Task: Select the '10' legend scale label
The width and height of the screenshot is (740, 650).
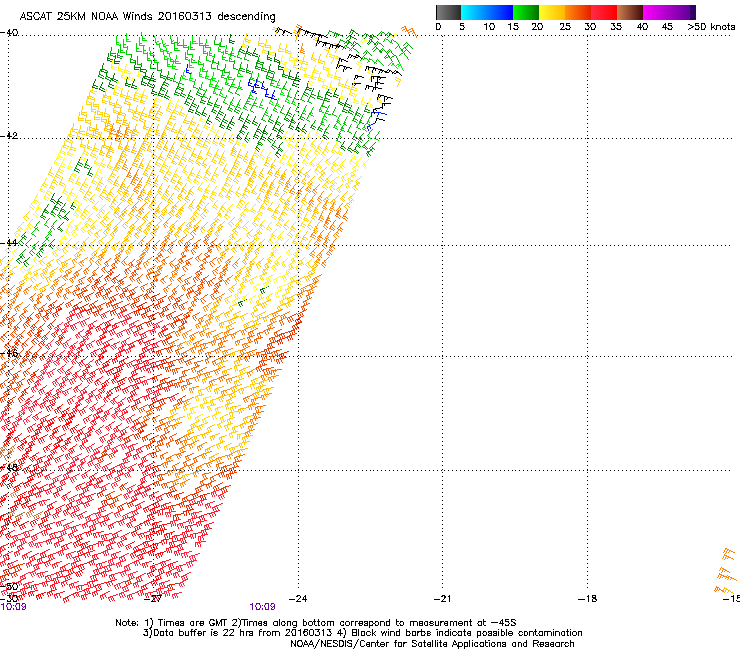Action: coord(489,27)
